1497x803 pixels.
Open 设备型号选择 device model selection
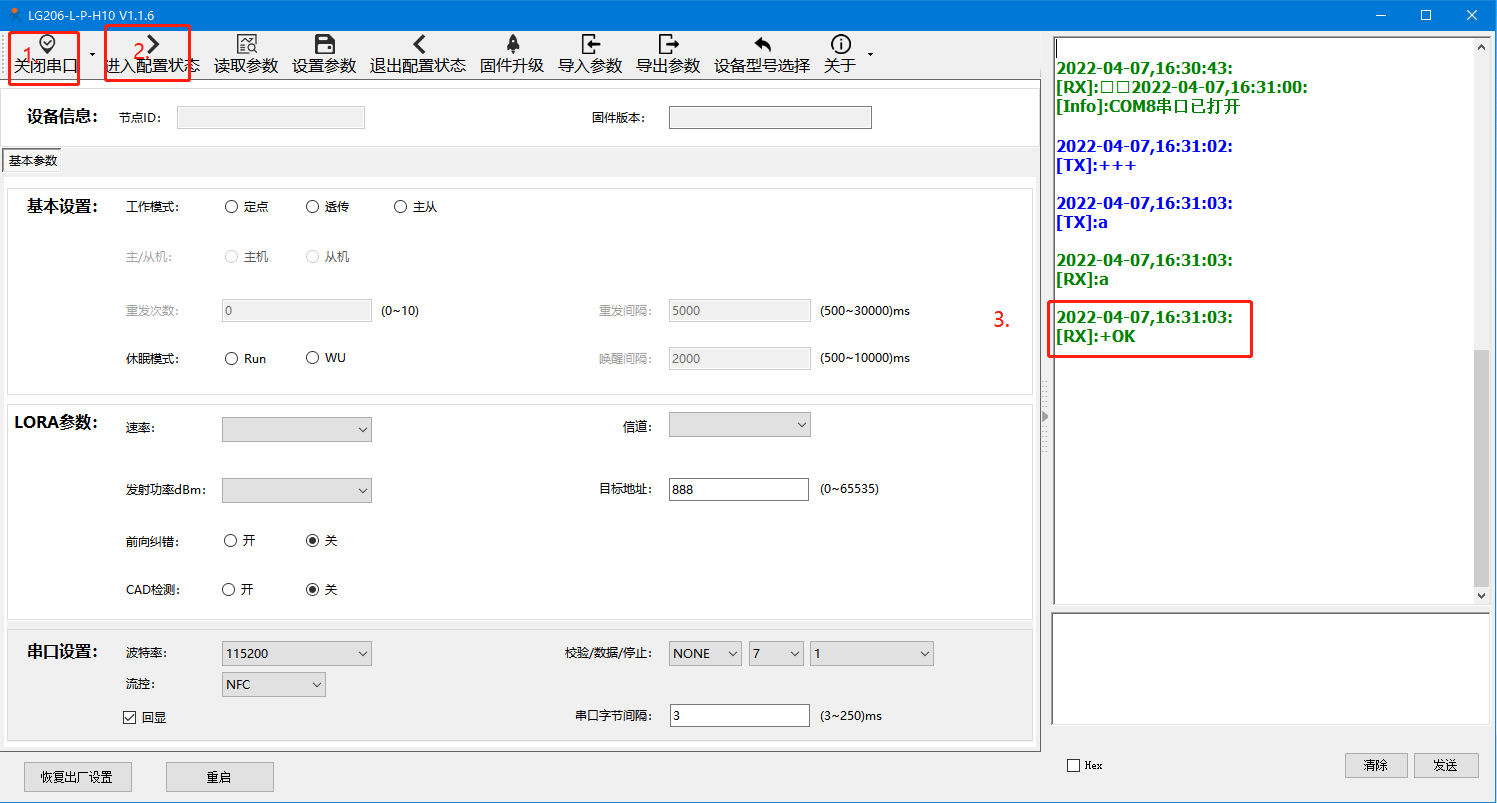pyautogui.click(x=762, y=45)
